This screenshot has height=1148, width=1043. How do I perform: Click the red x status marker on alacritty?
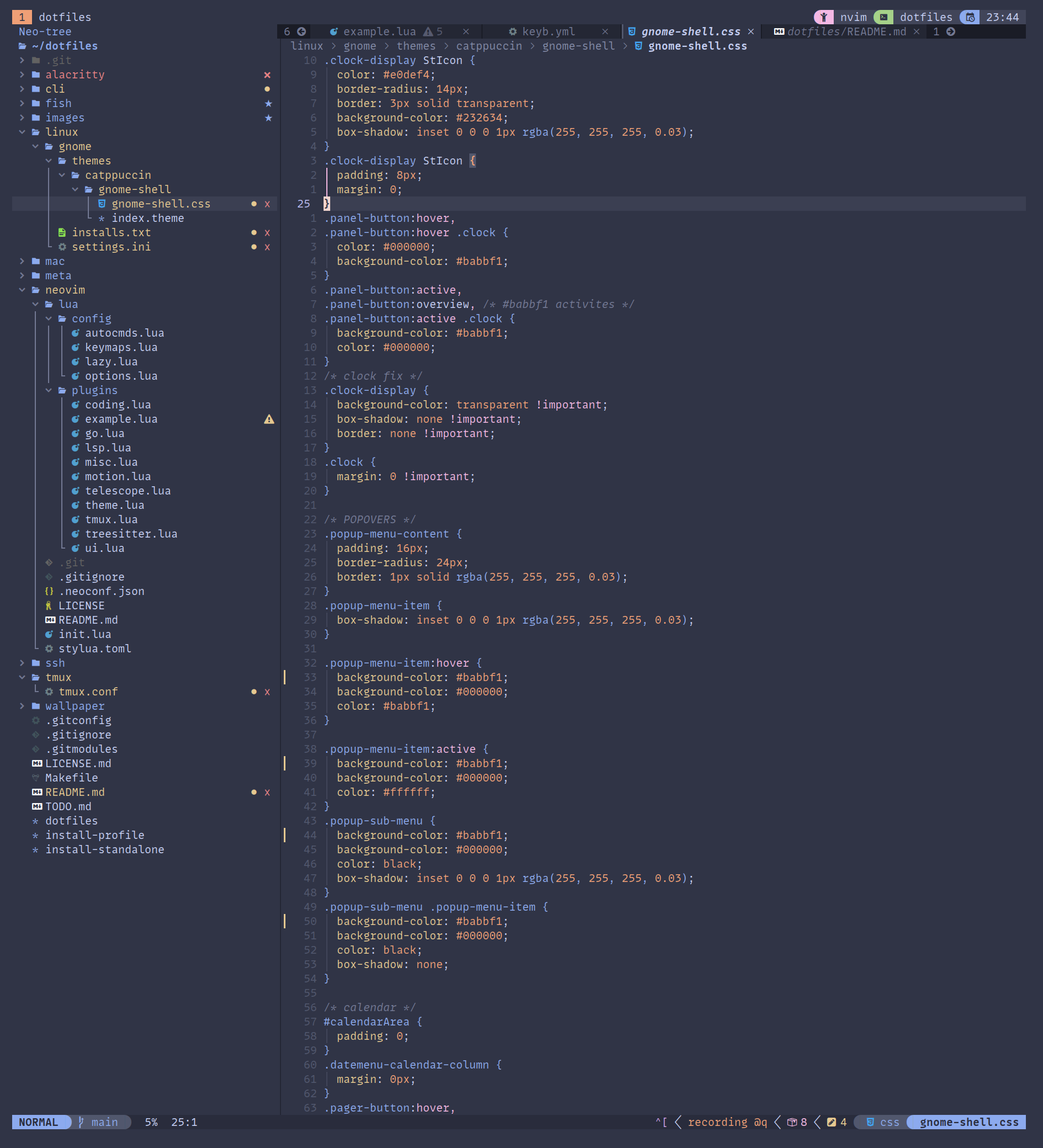click(x=267, y=75)
